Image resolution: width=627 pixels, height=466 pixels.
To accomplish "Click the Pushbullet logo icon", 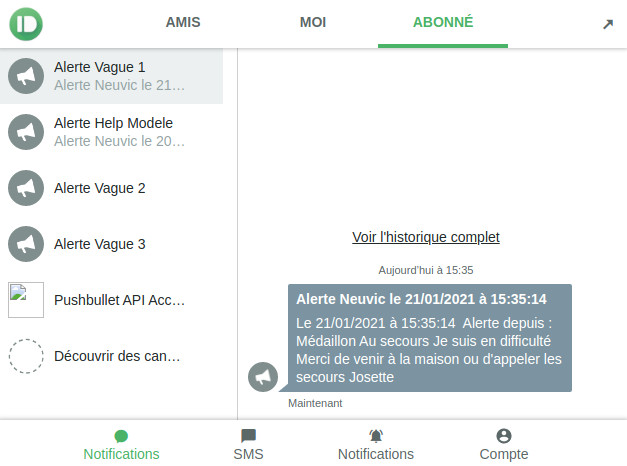I will tap(26, 24).
